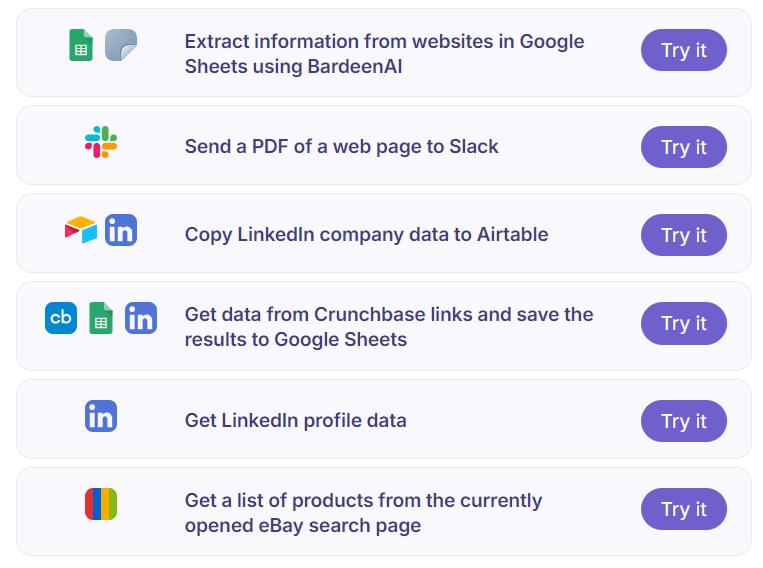The height and width of the screenshot is (568, 763).
Task: Try the Send PDF to Slack automation
Action: [684, 147]
